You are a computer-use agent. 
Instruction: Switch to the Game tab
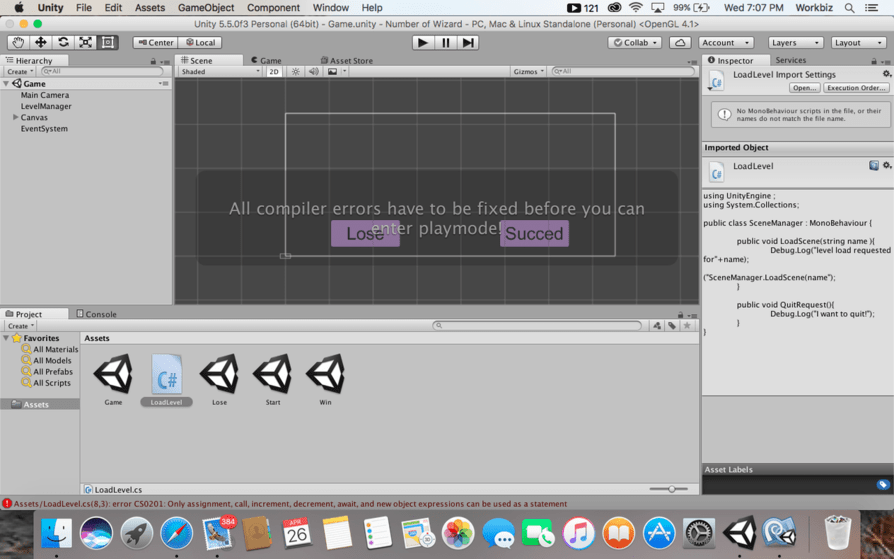[266, 60]
